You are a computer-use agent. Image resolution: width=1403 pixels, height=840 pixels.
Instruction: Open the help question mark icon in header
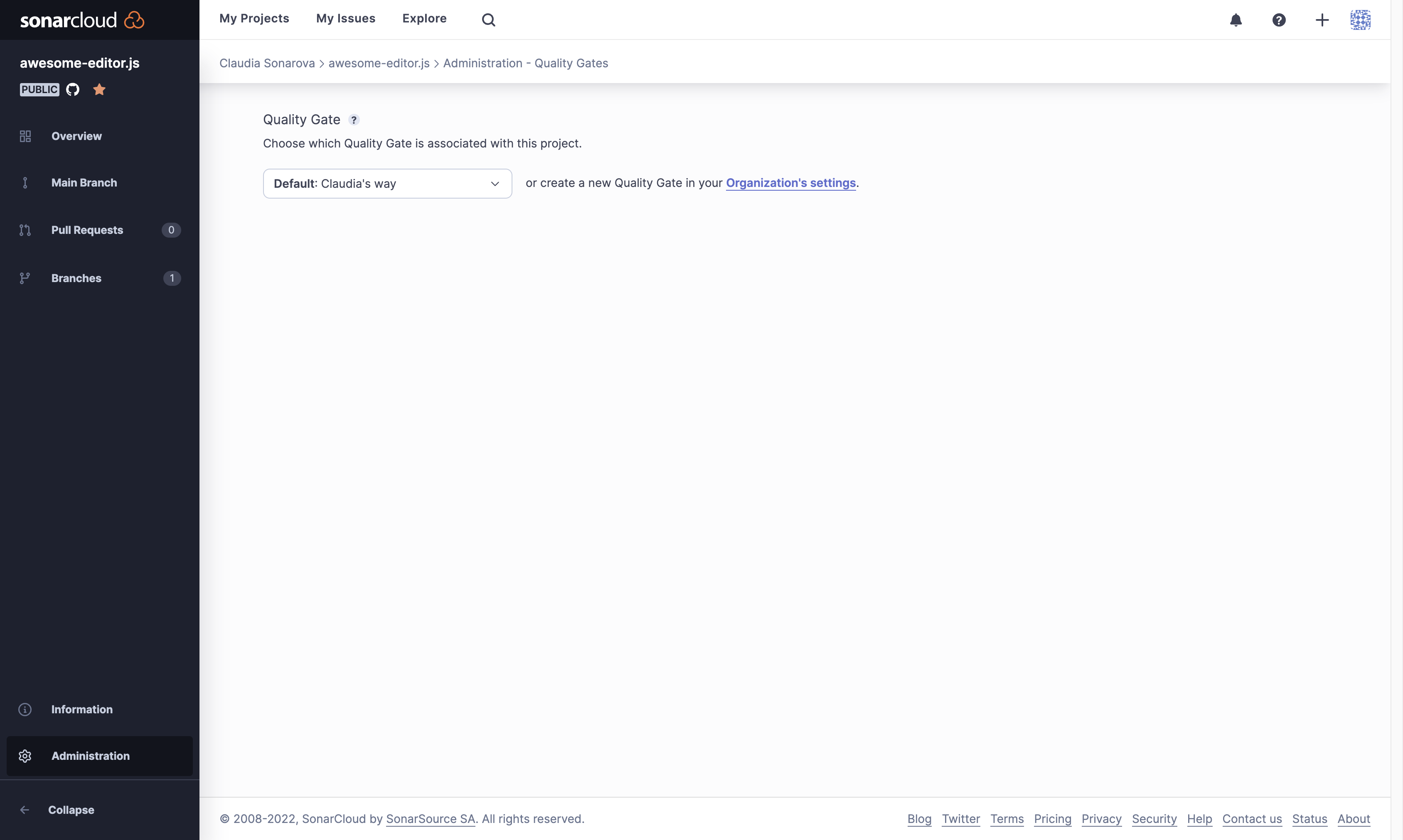tap(1279, 20)
